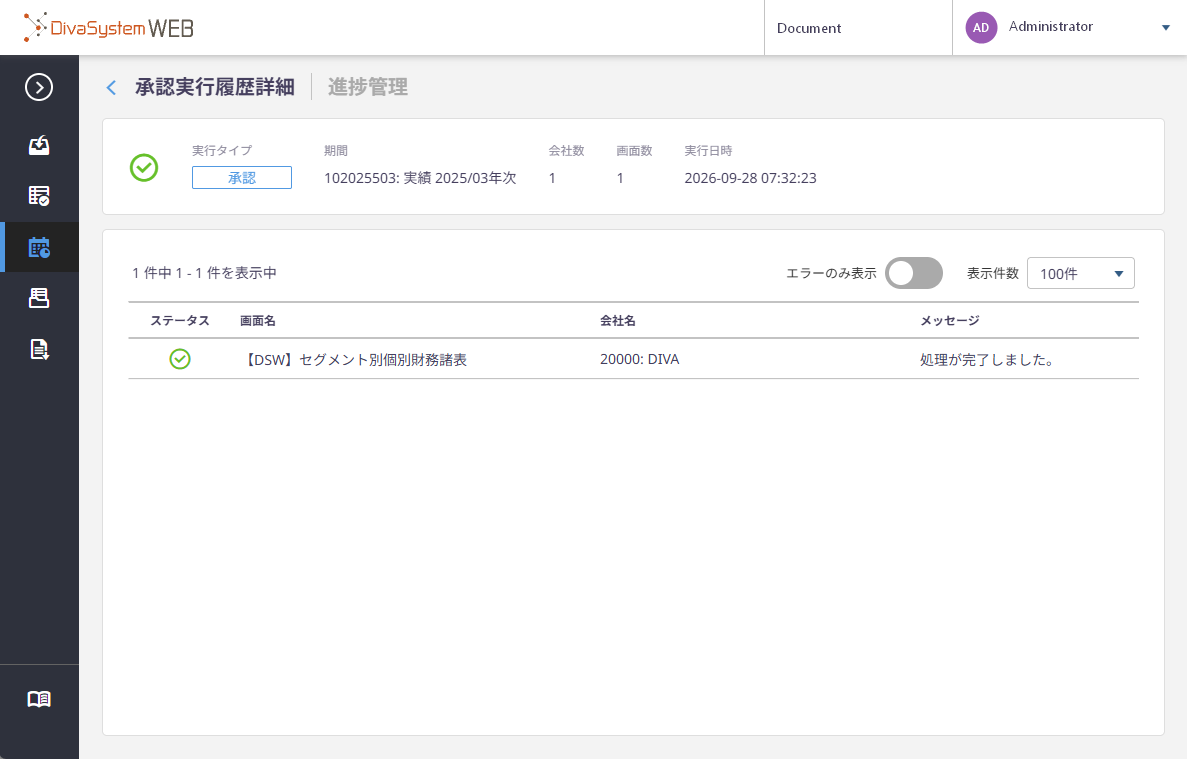Select the calendar progress icon in sidebar

click(x=39, y=247)
